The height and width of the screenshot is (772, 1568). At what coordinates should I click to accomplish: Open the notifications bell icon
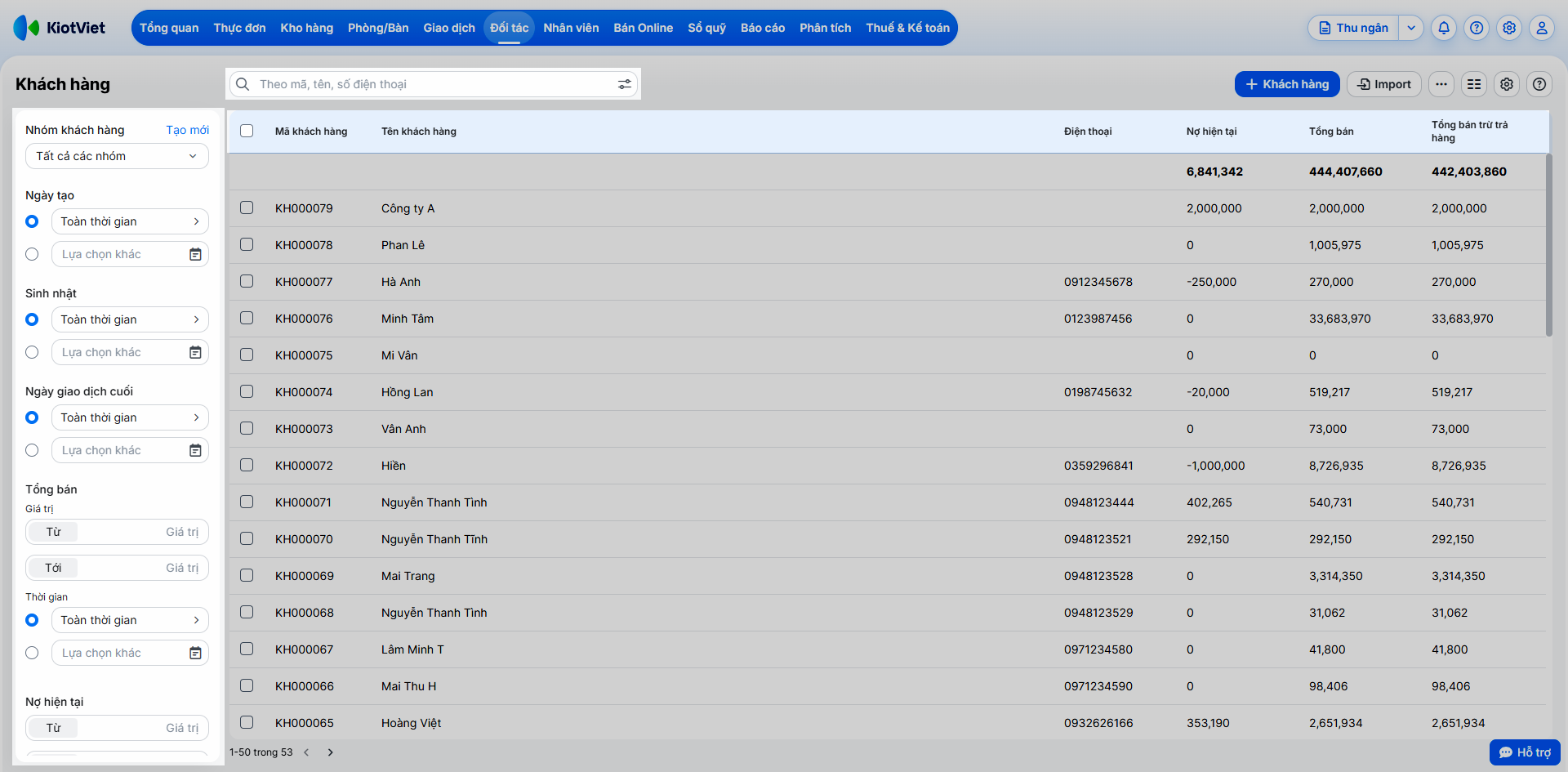pyautogui.click(x=1444, y=28)
